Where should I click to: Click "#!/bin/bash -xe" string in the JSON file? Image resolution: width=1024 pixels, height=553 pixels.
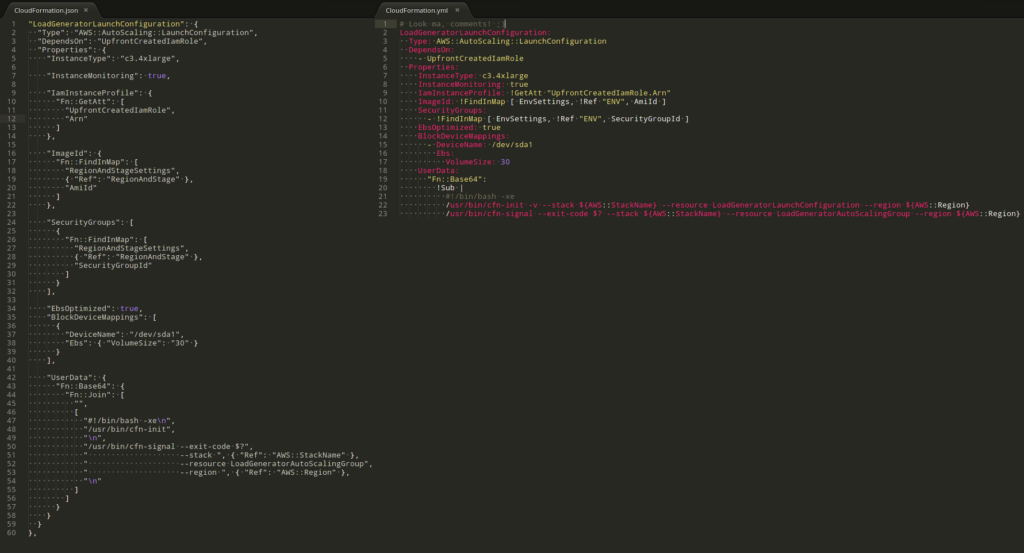[128, 420]
